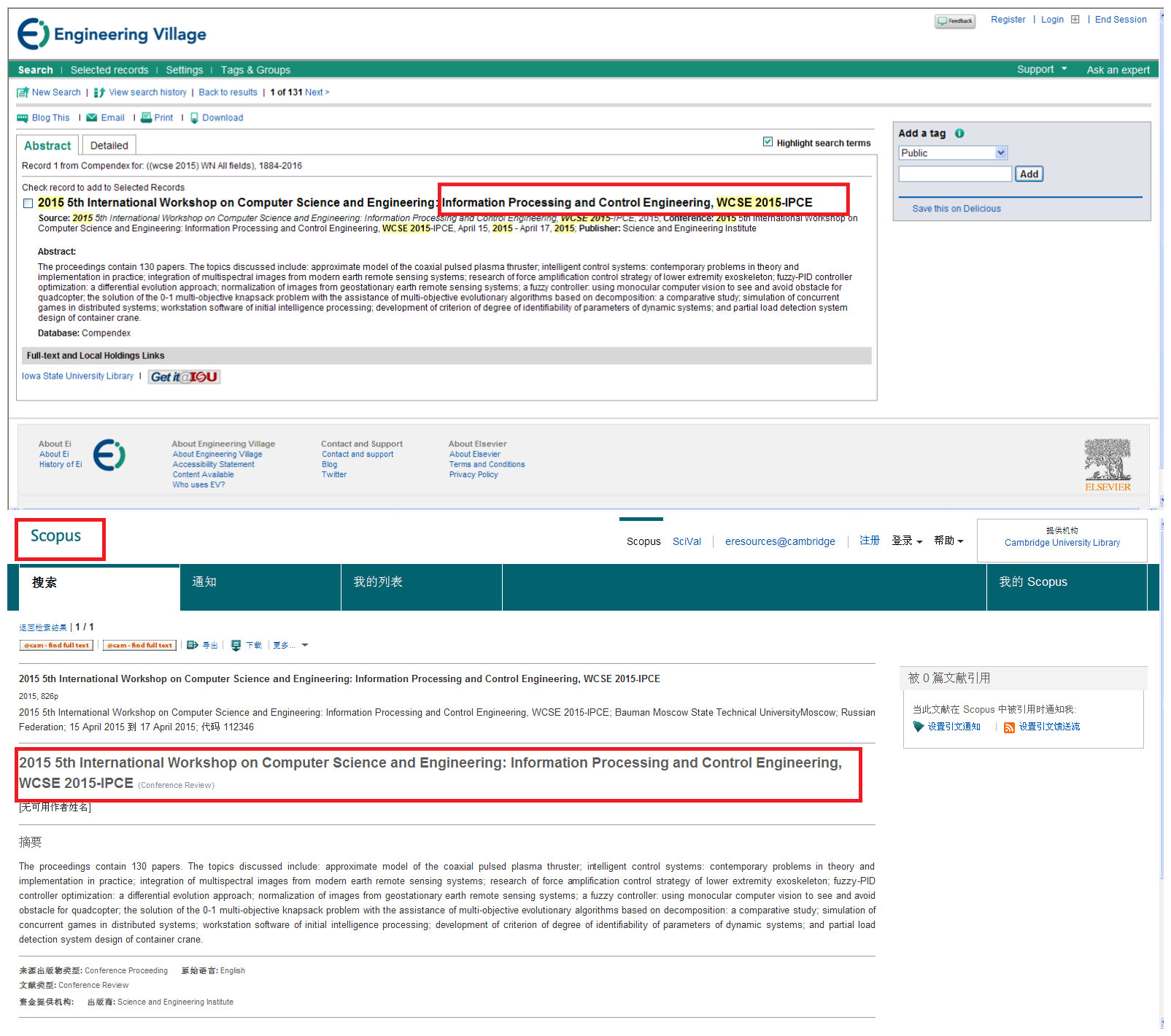Viewport: 1171px width, 1036px height.
Task: Click the Add tag button
Action: coord(1029,174)
